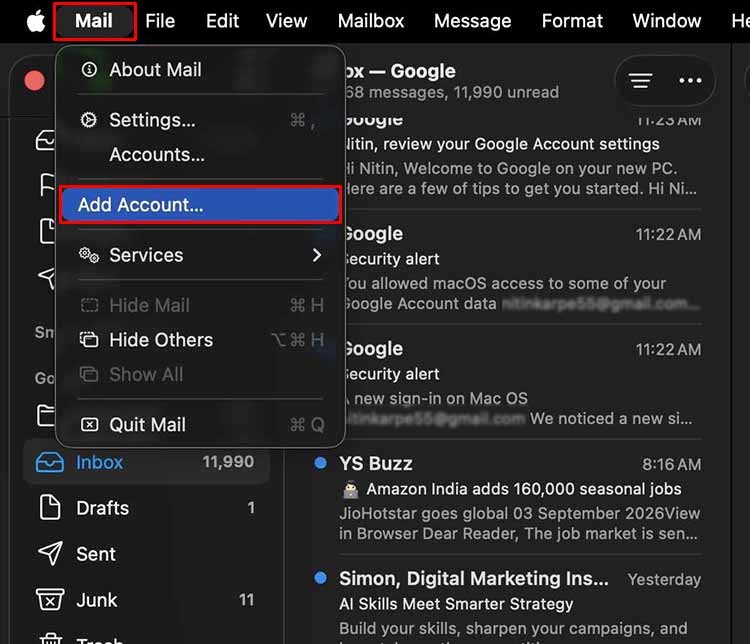Select the Drafts mailbox
The height and width of the screenshot is (644, 750).
[x=146, y=508]
